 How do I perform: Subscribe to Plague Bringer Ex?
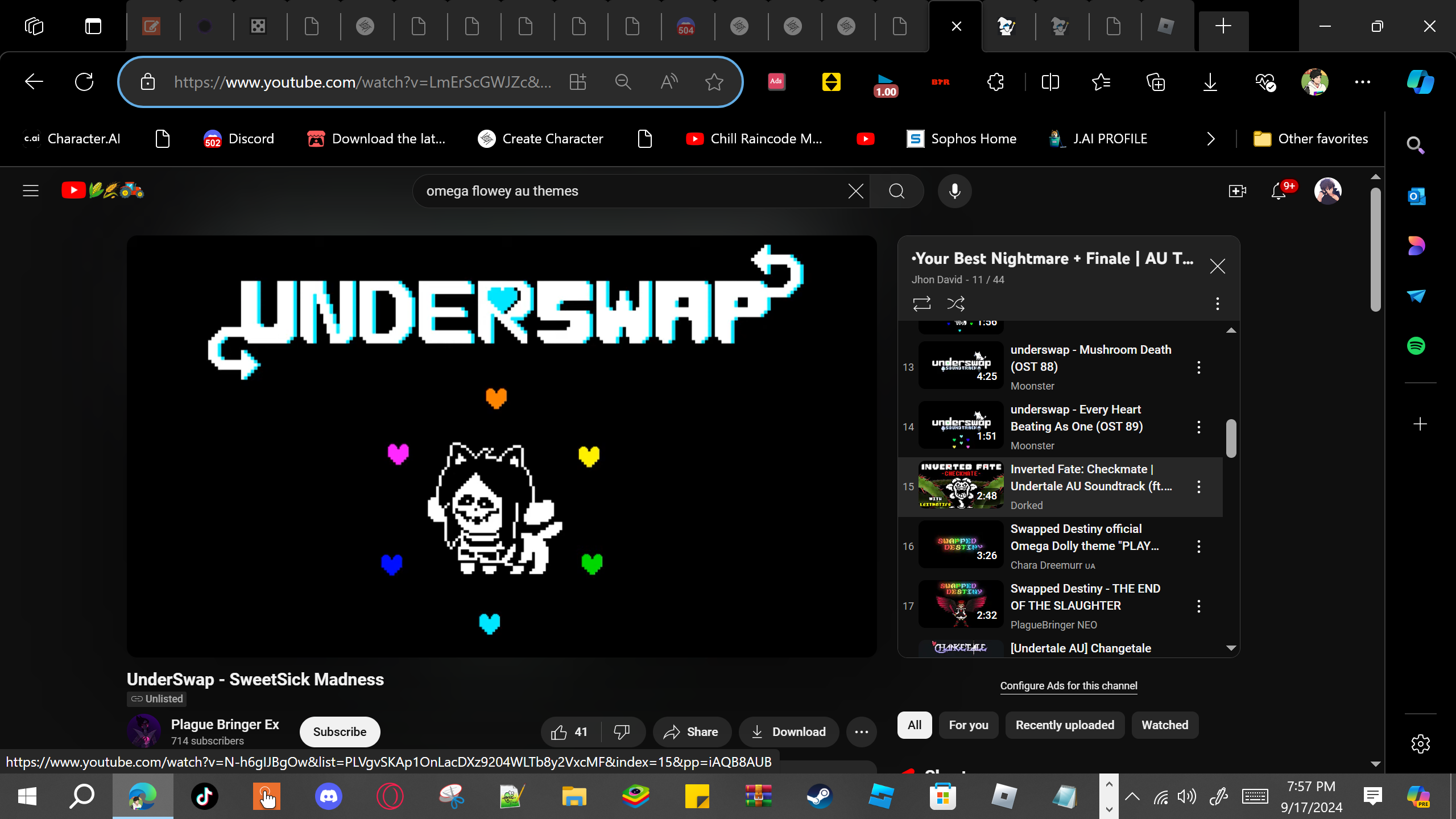pyautogui.click(x=340, y=732)
